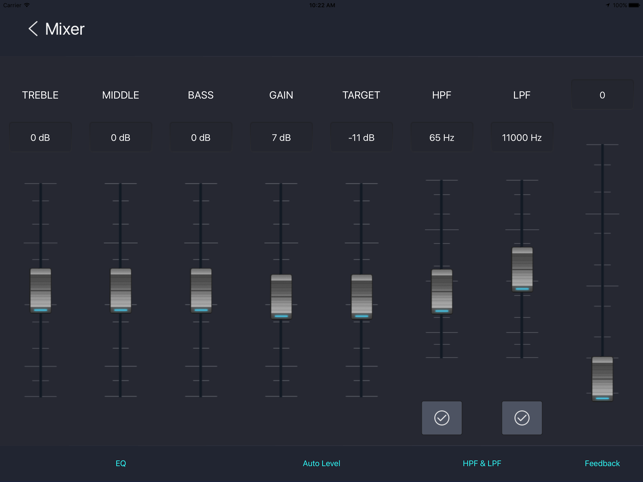
Task: Click the TREBLE label
Action: (40, 95)
